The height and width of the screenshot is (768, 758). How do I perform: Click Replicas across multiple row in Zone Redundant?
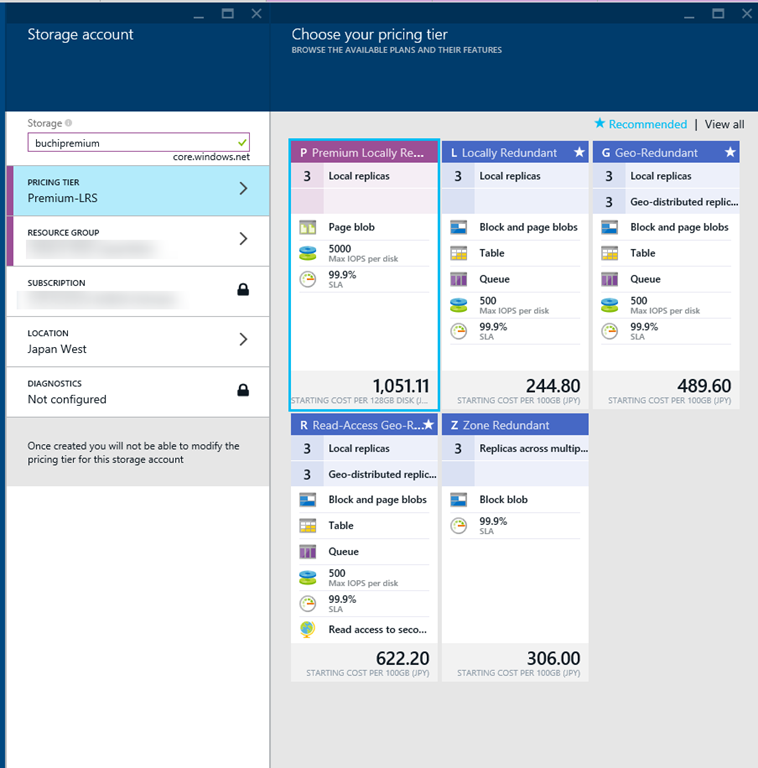tap(515, 448)
